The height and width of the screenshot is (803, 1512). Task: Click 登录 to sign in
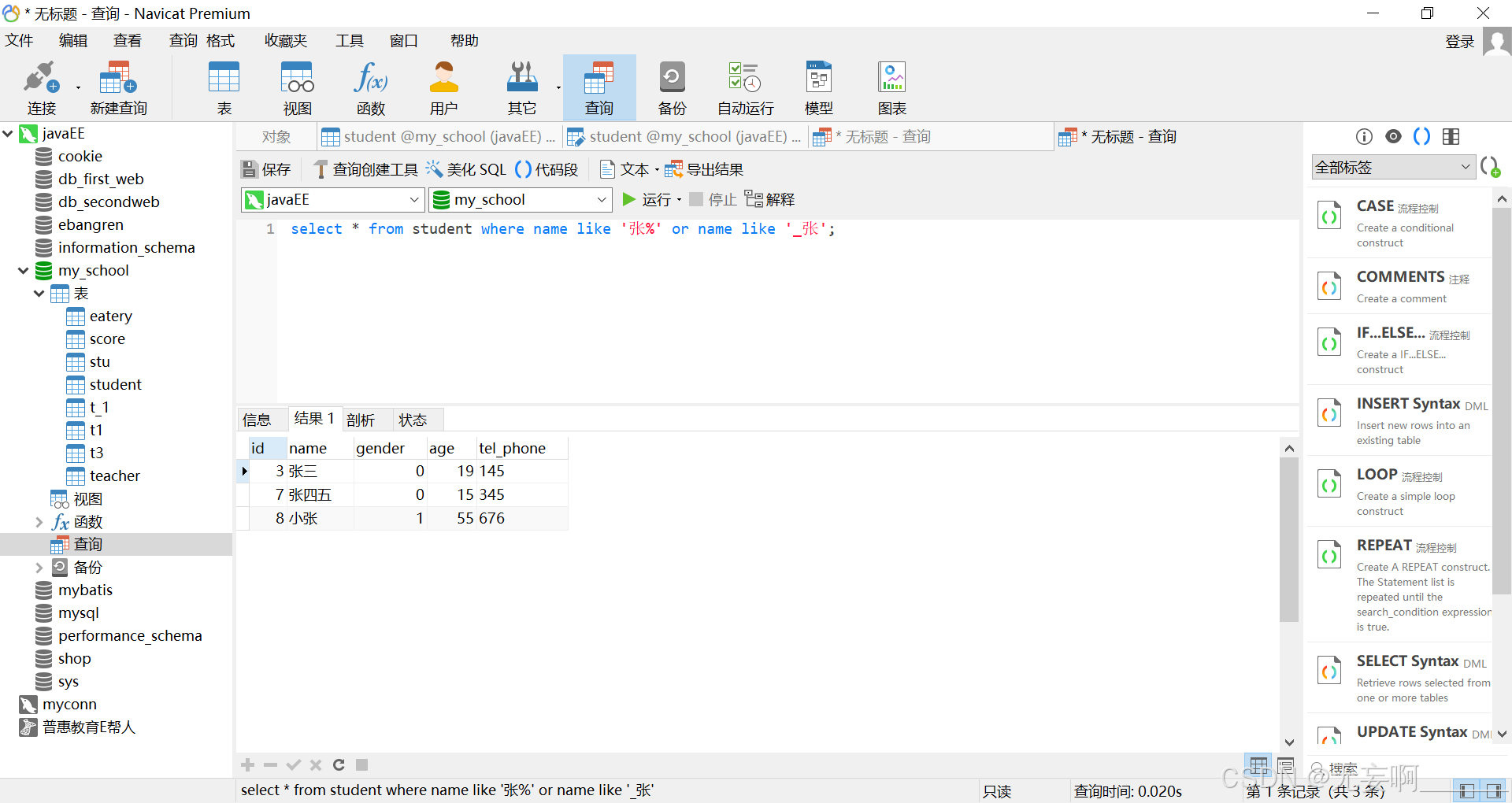click(1459, 41)
